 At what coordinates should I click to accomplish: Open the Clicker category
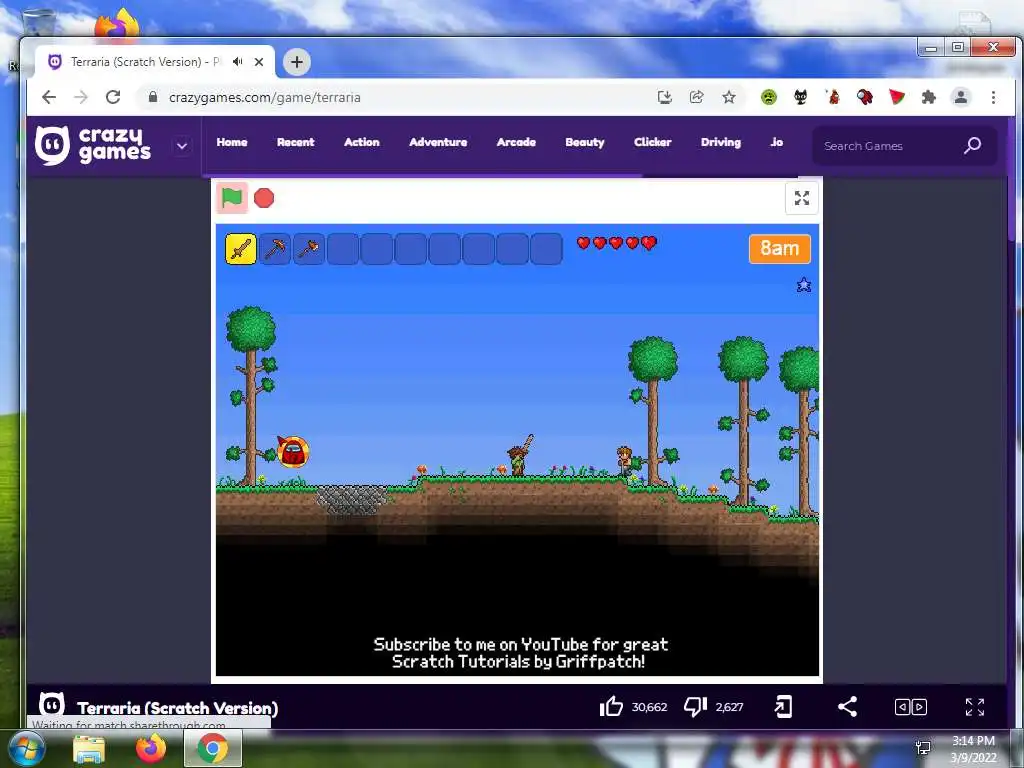click(x=652, y=142)
